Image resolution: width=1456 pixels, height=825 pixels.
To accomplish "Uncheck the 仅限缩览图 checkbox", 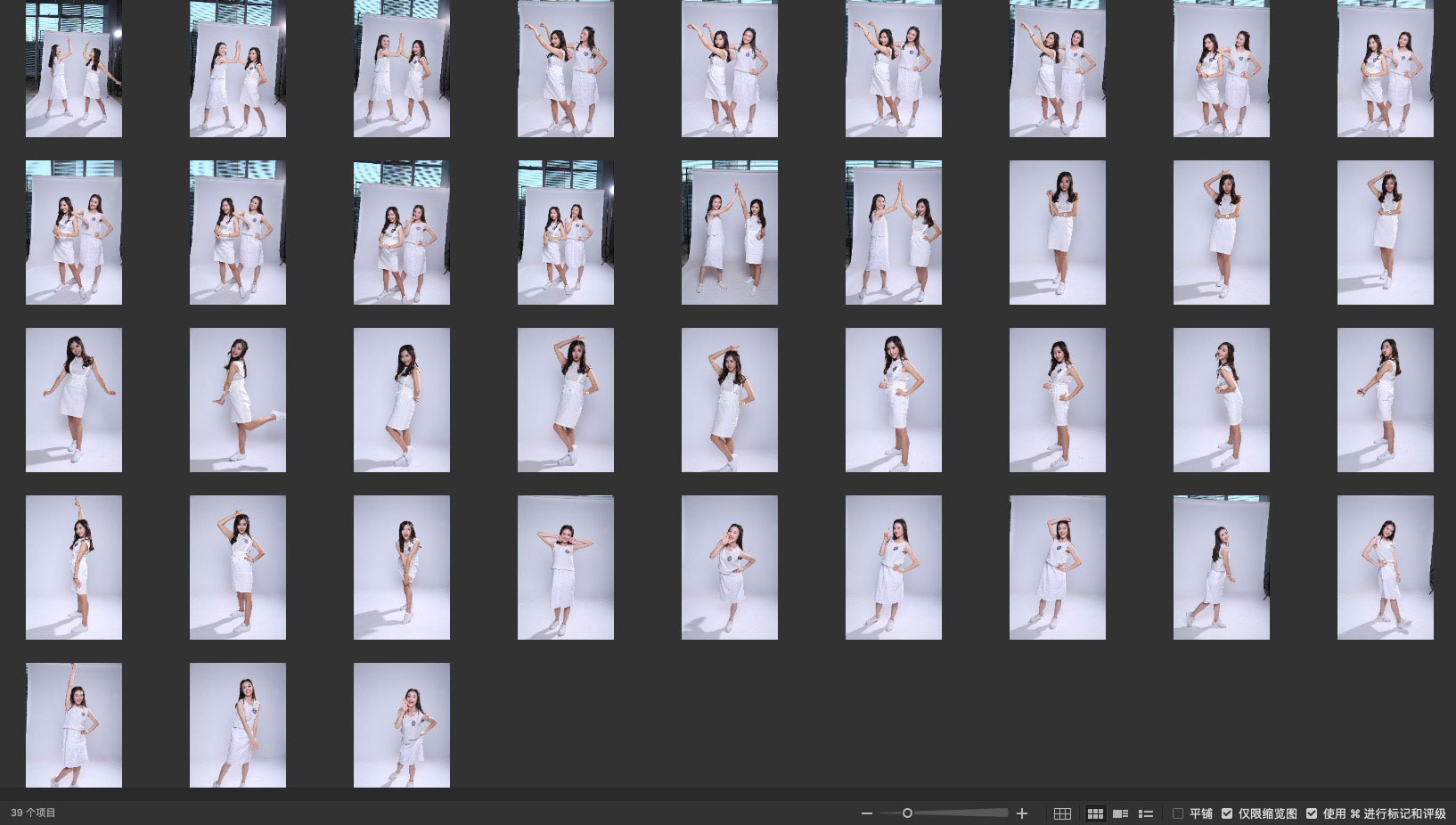I will (1227, 813).
